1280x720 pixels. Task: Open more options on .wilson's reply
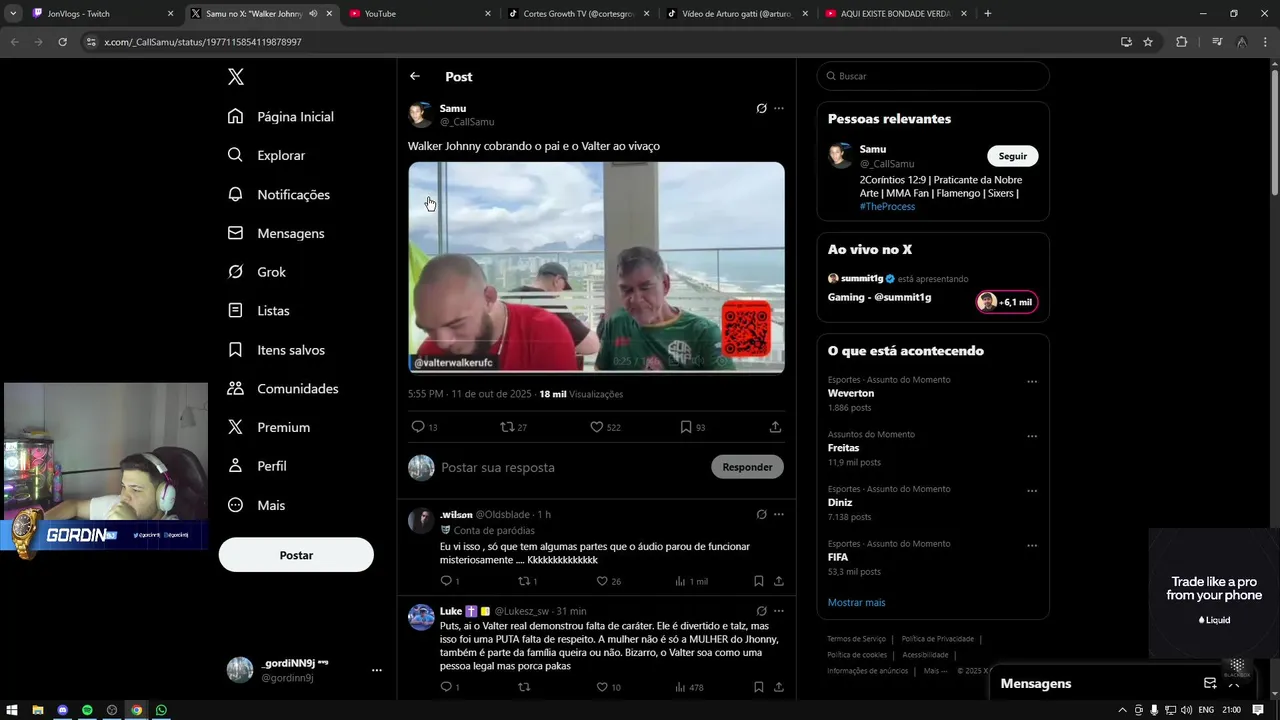(779, 514)
